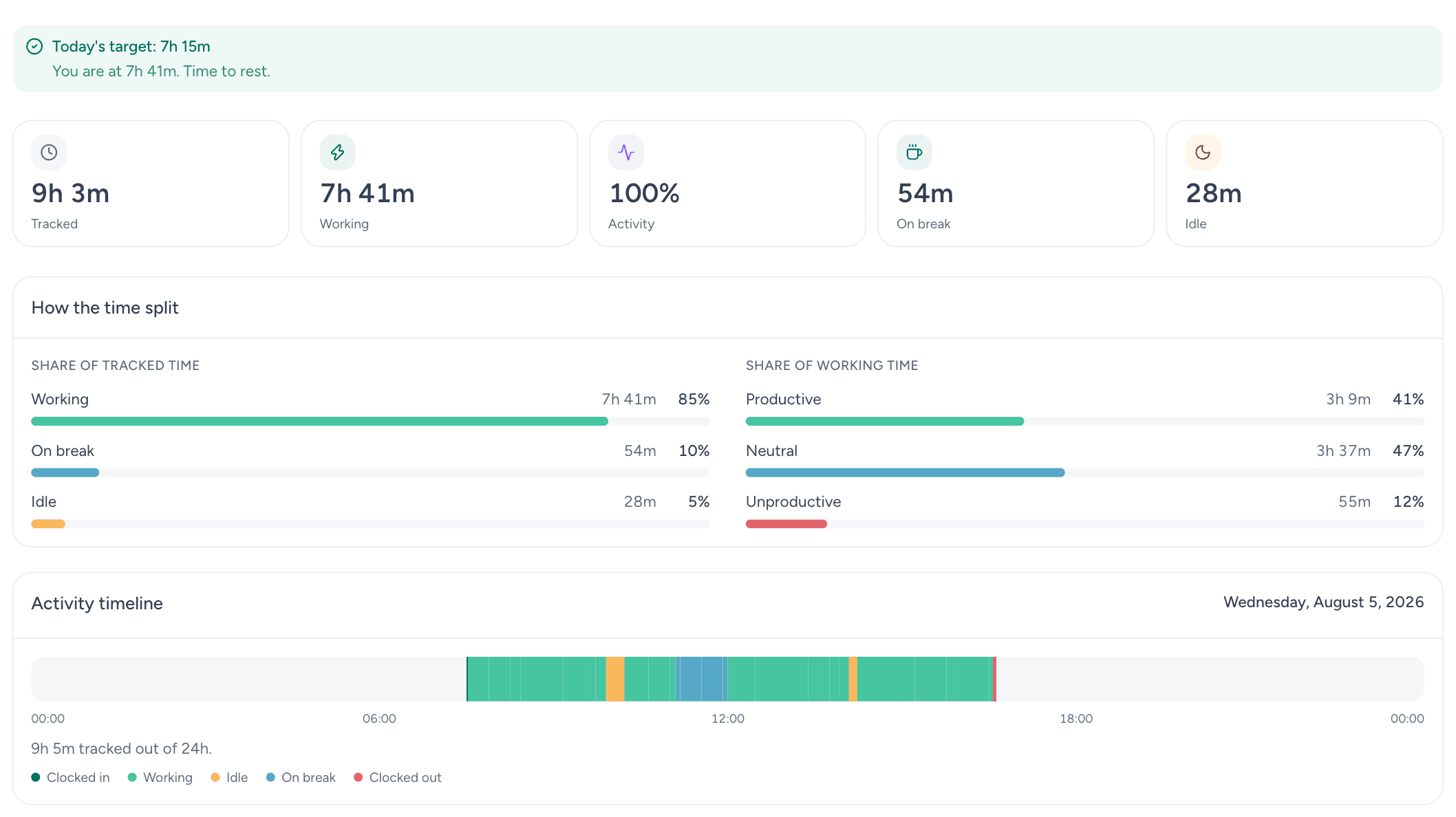Click '9h 5m tracked out of 24h.' text
The height and width of the screenshot is (817, 1456).
(122, 748)
